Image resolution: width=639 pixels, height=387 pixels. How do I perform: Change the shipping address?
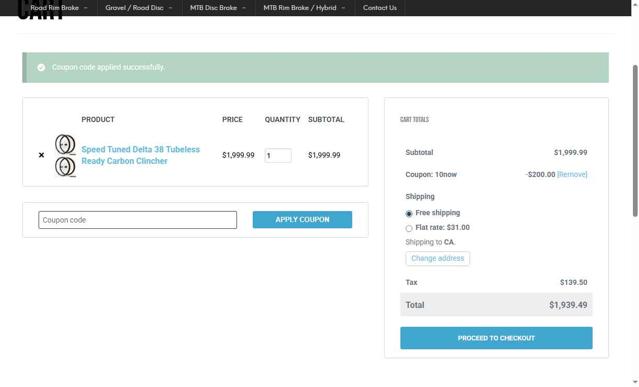(437, 258)
